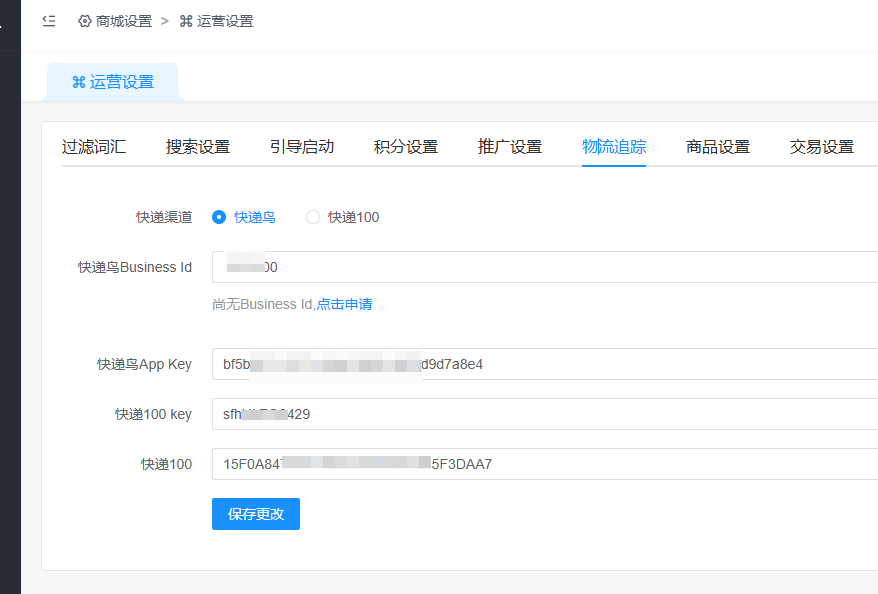Viewport: 878px width, 594px height.
Task: Switch to the 积分设置 tab
Action: [406, 147]
